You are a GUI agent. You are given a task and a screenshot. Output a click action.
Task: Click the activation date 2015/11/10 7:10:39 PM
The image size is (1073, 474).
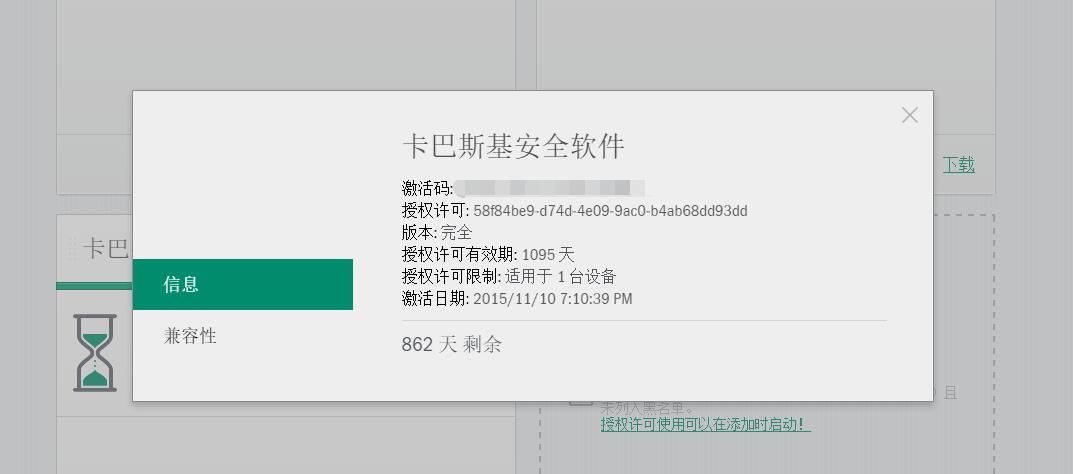553,299
